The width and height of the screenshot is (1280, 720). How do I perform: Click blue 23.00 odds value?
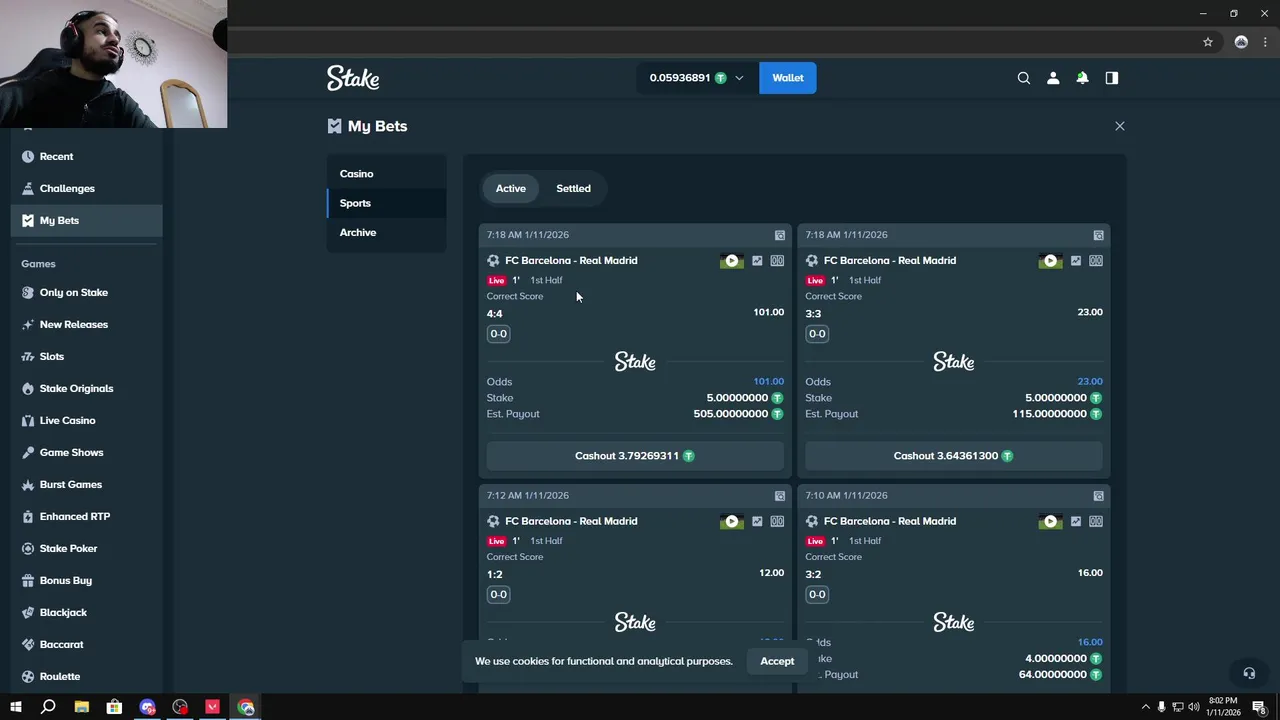click(1090, 382)
